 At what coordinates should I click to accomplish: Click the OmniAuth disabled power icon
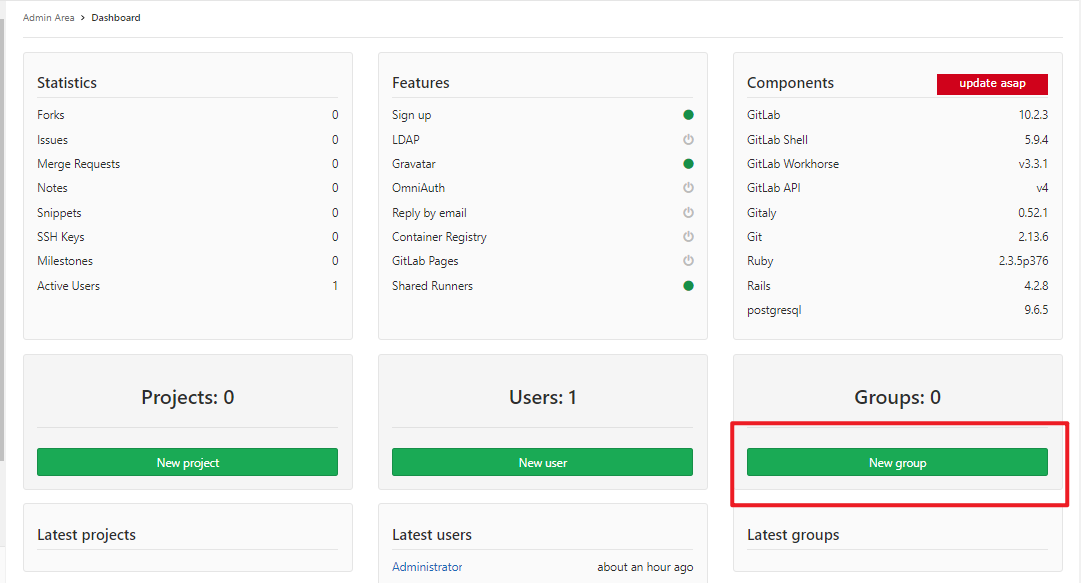click(688, 187)
